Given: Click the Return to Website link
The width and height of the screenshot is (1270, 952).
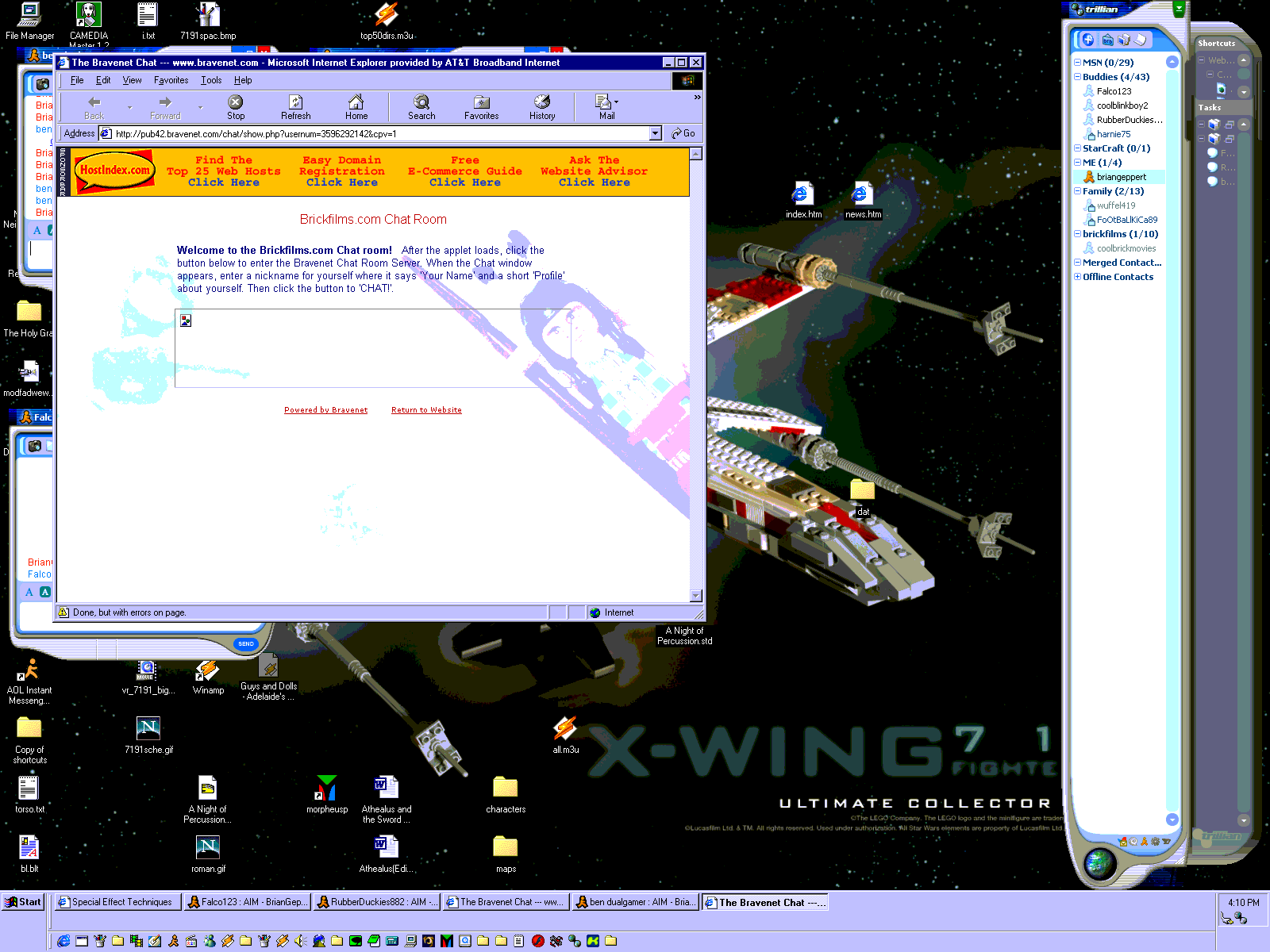Looking at the screenshot, I should pos(426,410).
